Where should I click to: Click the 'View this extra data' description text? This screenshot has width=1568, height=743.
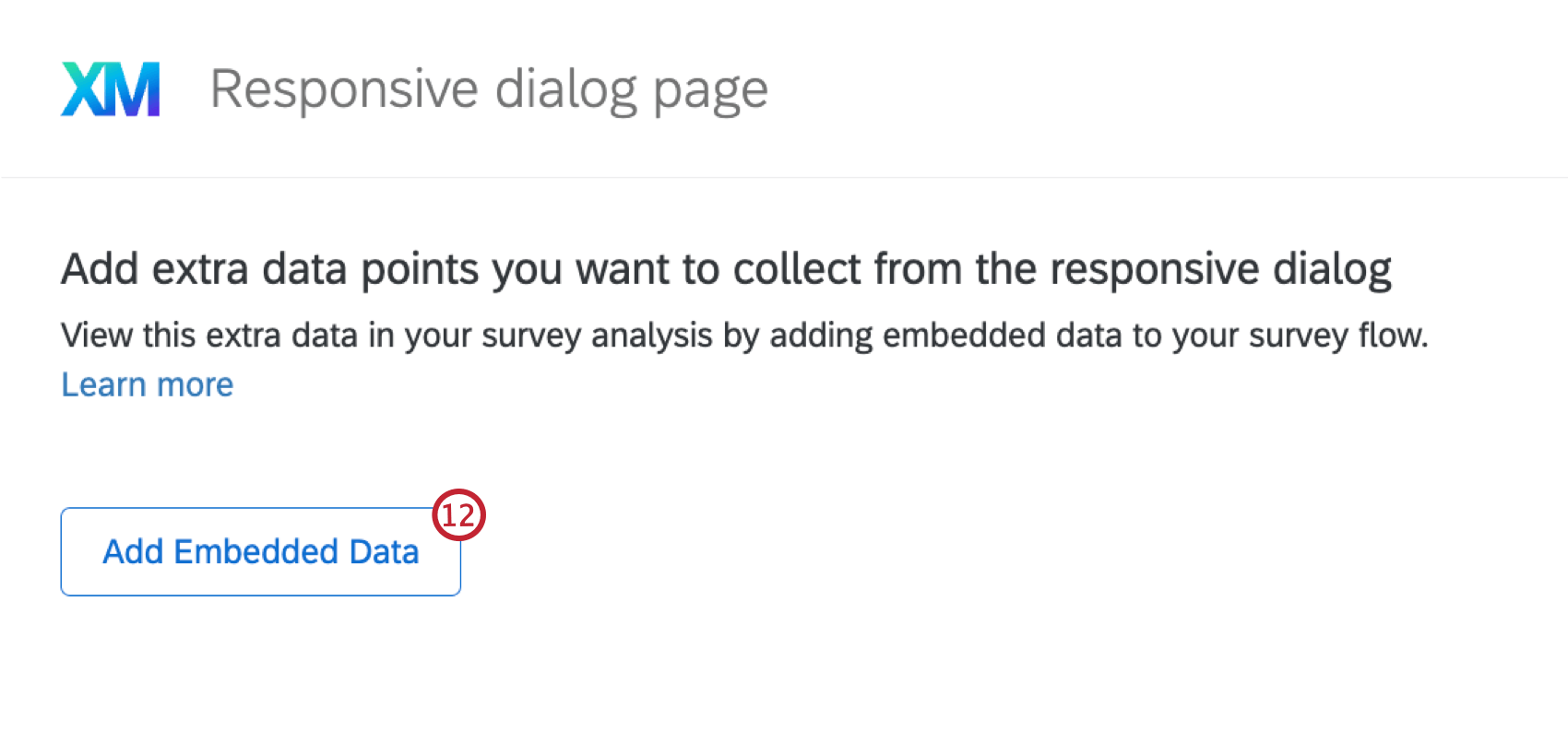click(x=744, y=336)
